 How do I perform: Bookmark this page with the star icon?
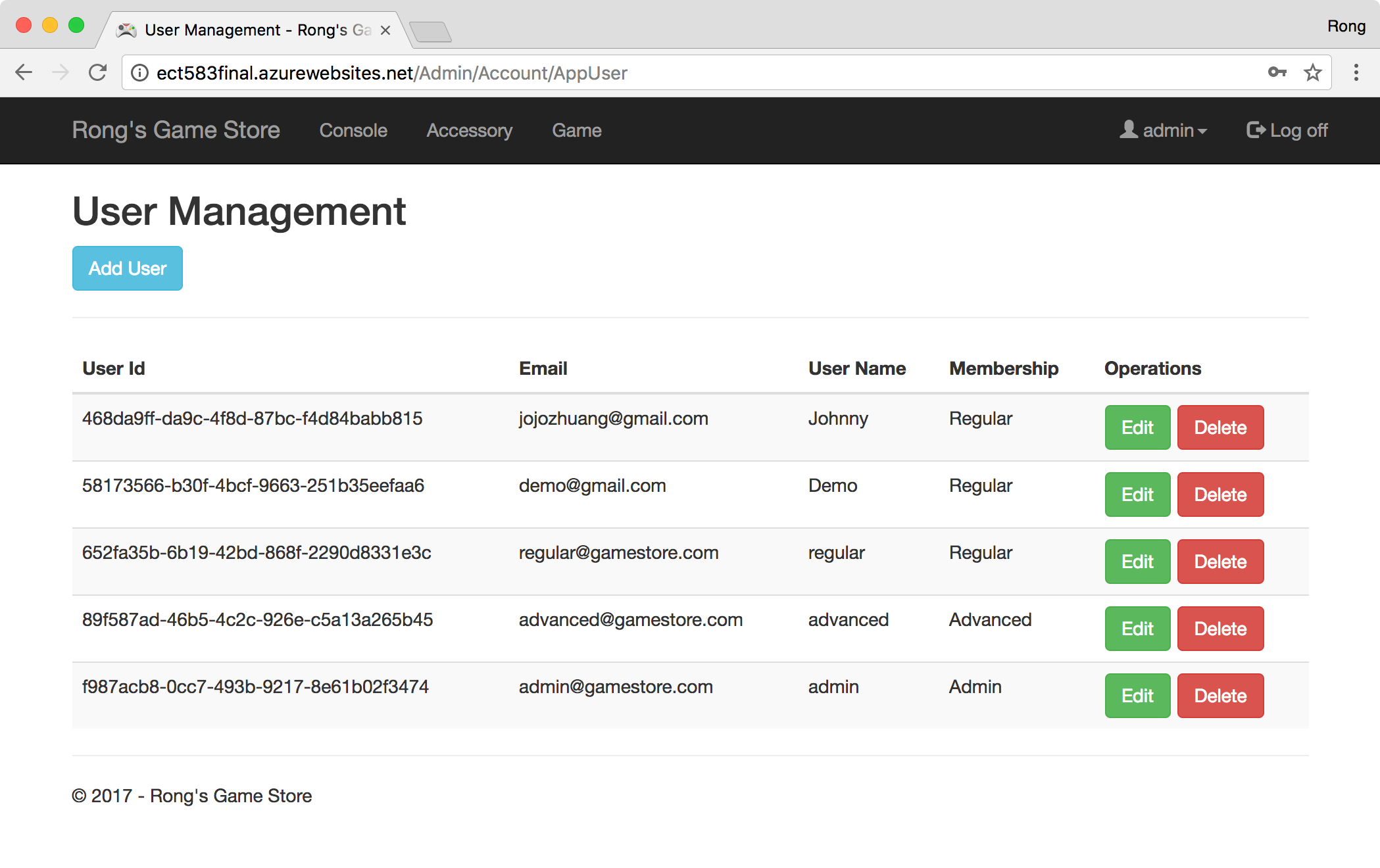(1313, 72)
